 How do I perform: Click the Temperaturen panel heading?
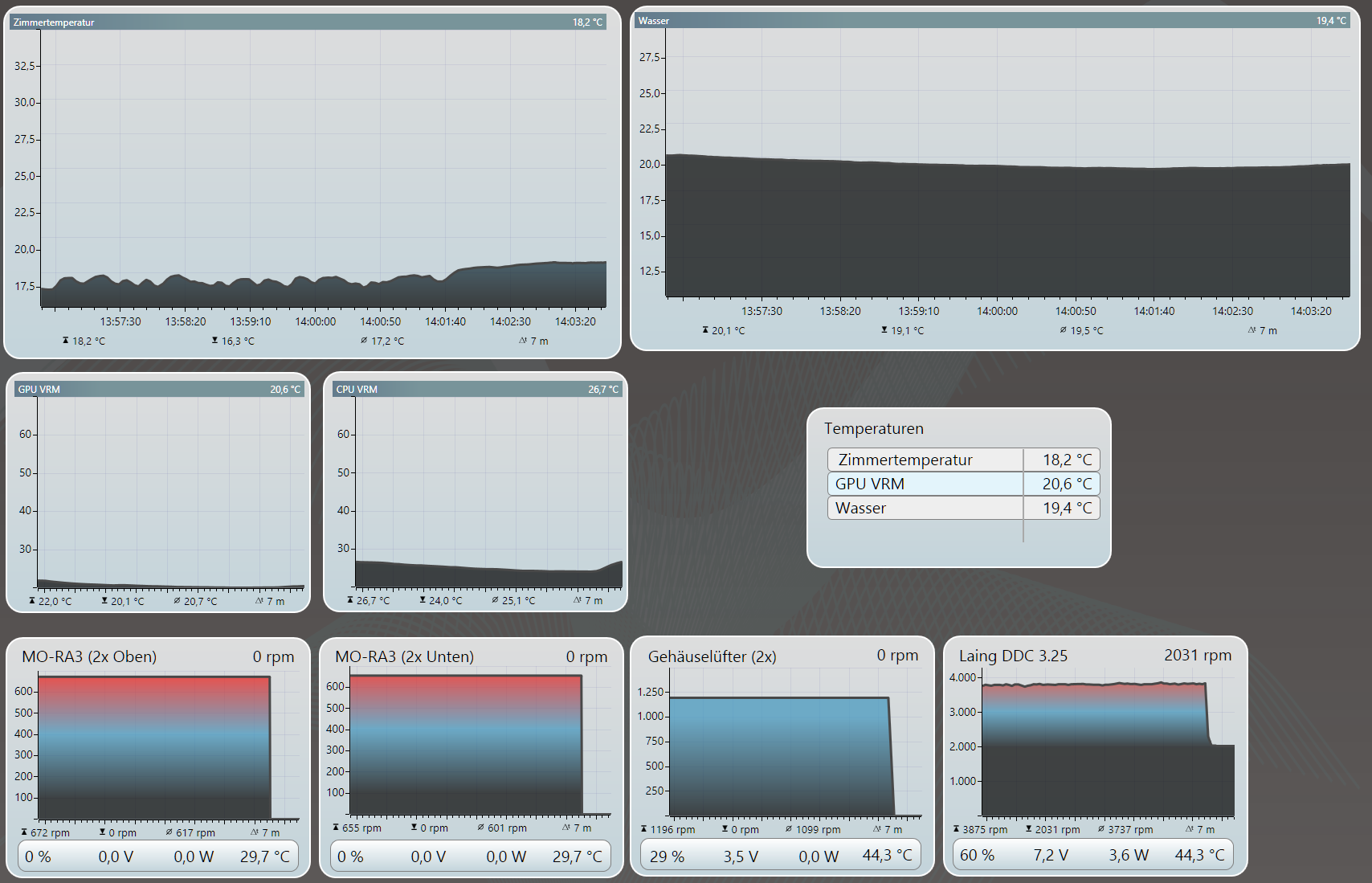(x=874, y=428)
